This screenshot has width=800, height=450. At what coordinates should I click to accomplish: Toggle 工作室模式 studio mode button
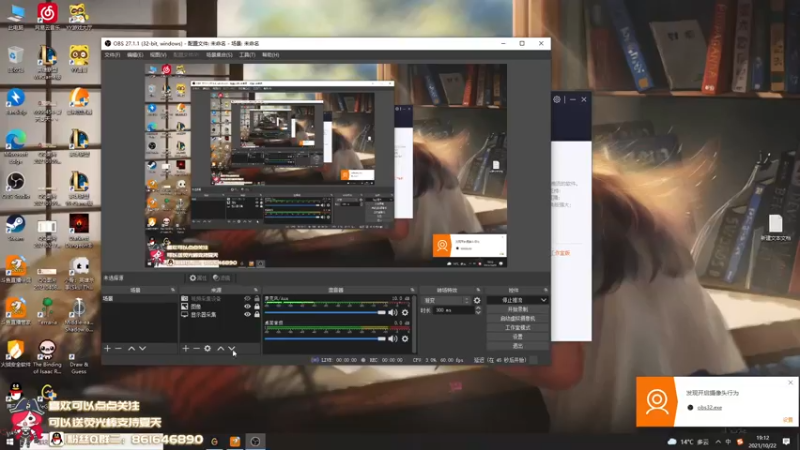pos(518,328)
